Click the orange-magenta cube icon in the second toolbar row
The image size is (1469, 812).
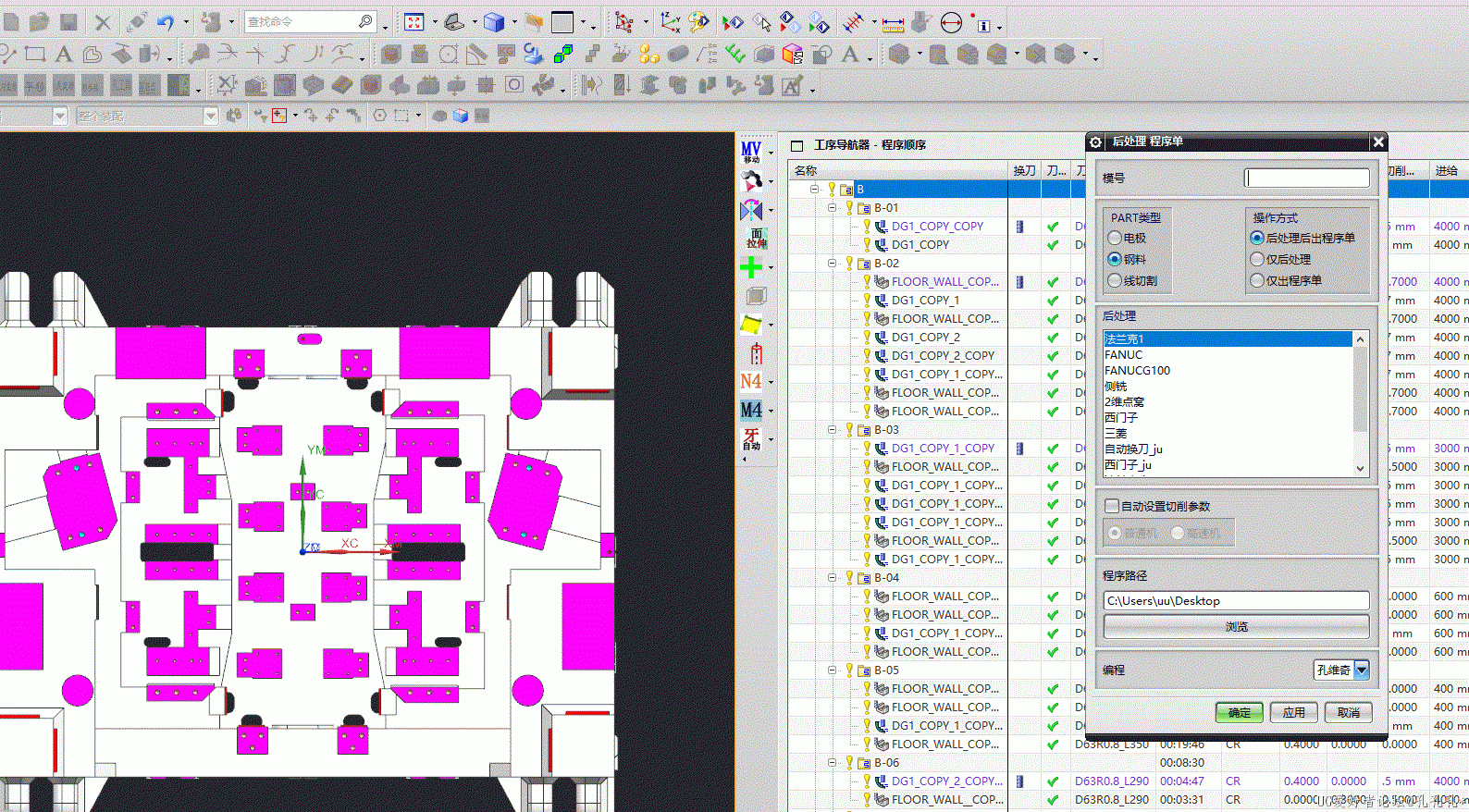point(793,54)
